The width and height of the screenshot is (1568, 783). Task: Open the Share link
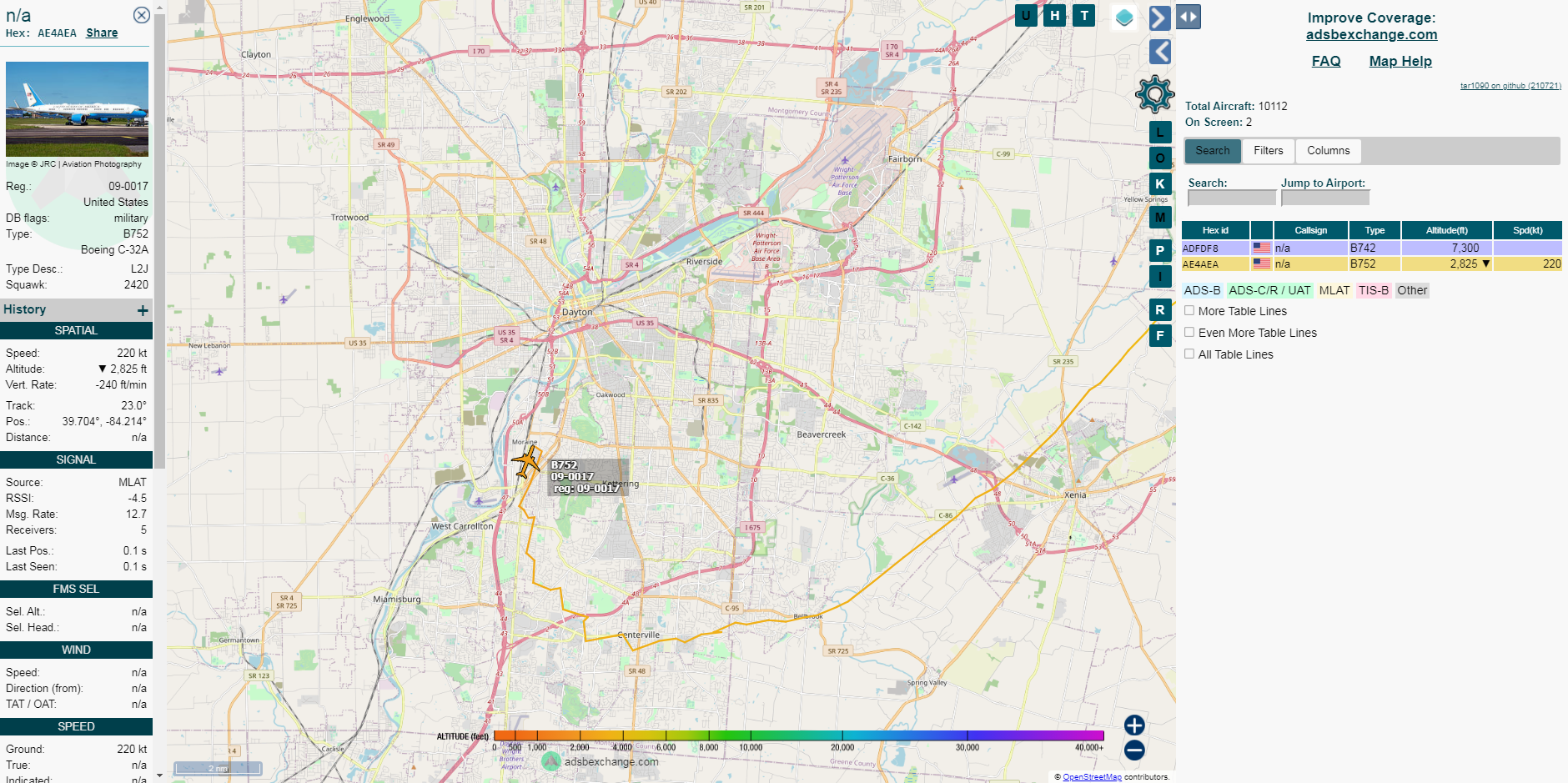(x=102, y=33)
